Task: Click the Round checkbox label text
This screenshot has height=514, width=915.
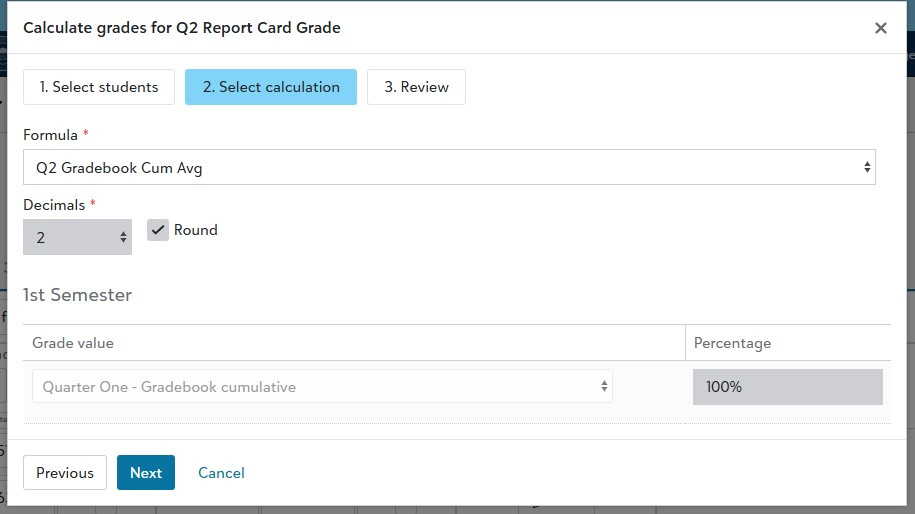Action: coord(195,230)
